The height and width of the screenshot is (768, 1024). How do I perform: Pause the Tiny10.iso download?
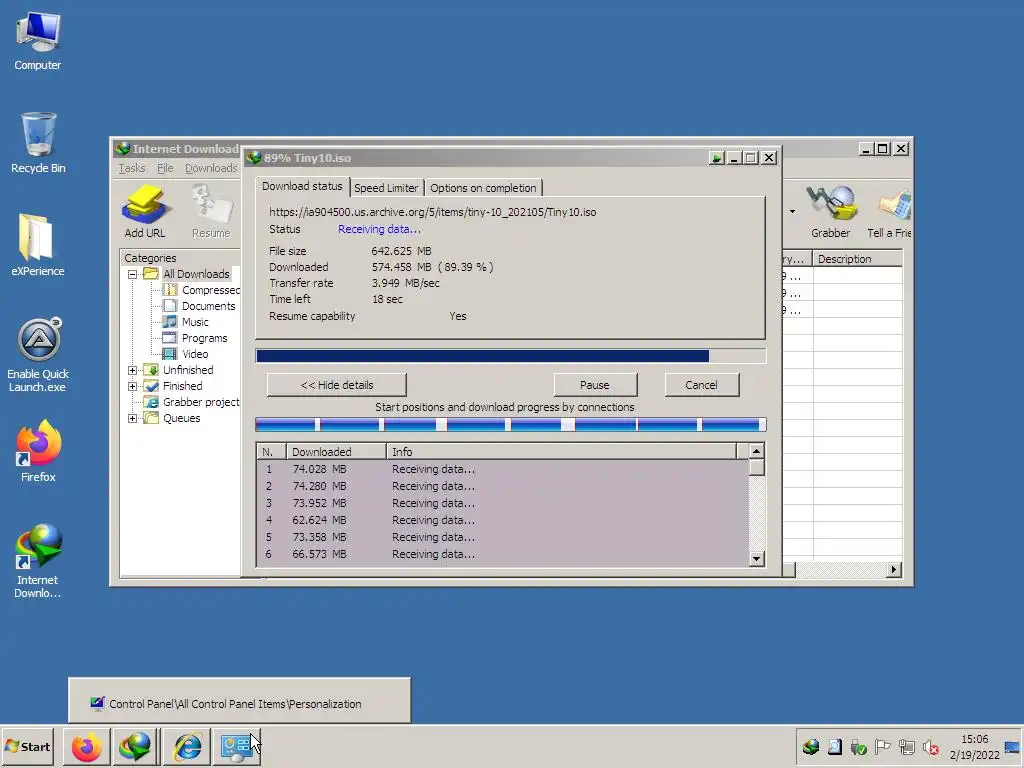click(594, 385)
